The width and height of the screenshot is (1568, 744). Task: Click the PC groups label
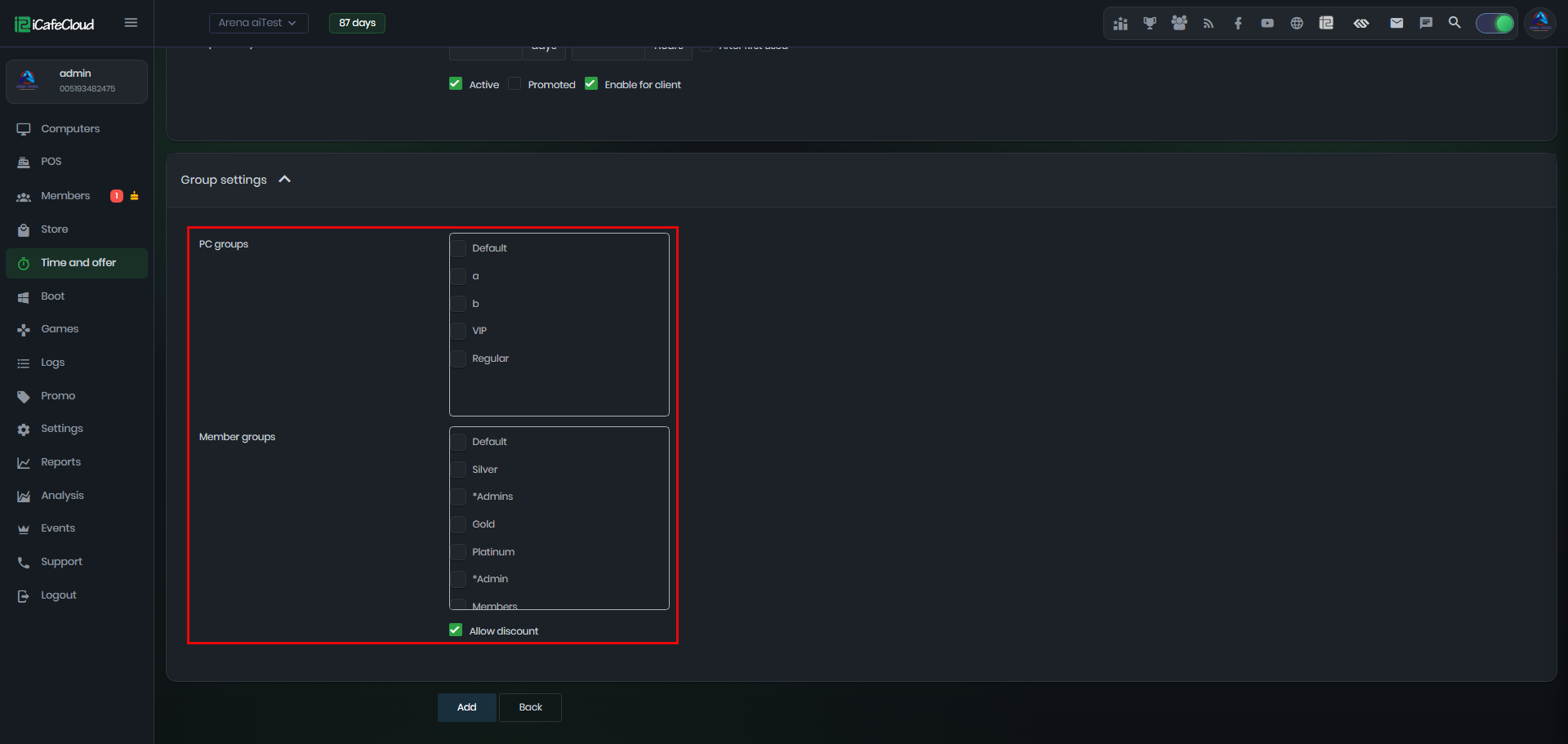tap(224, 244)
